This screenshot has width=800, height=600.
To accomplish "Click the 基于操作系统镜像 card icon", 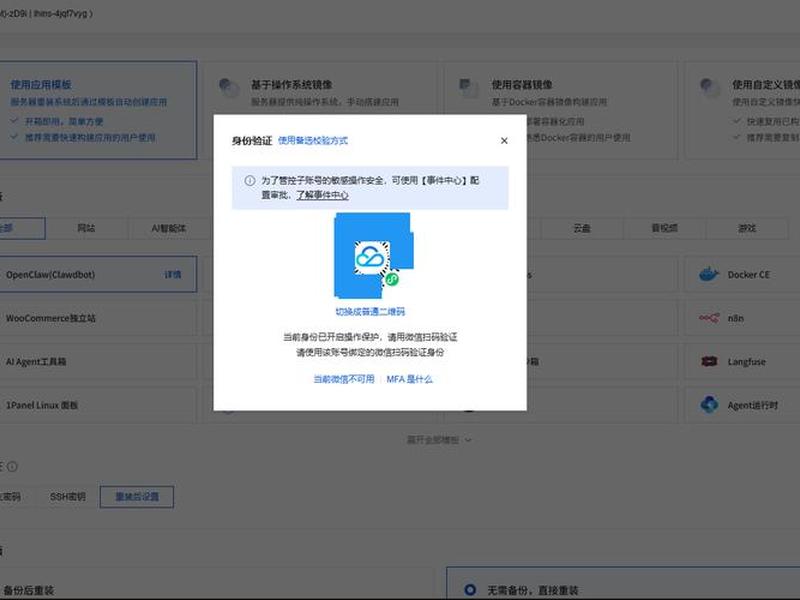I will coord(229,87).
